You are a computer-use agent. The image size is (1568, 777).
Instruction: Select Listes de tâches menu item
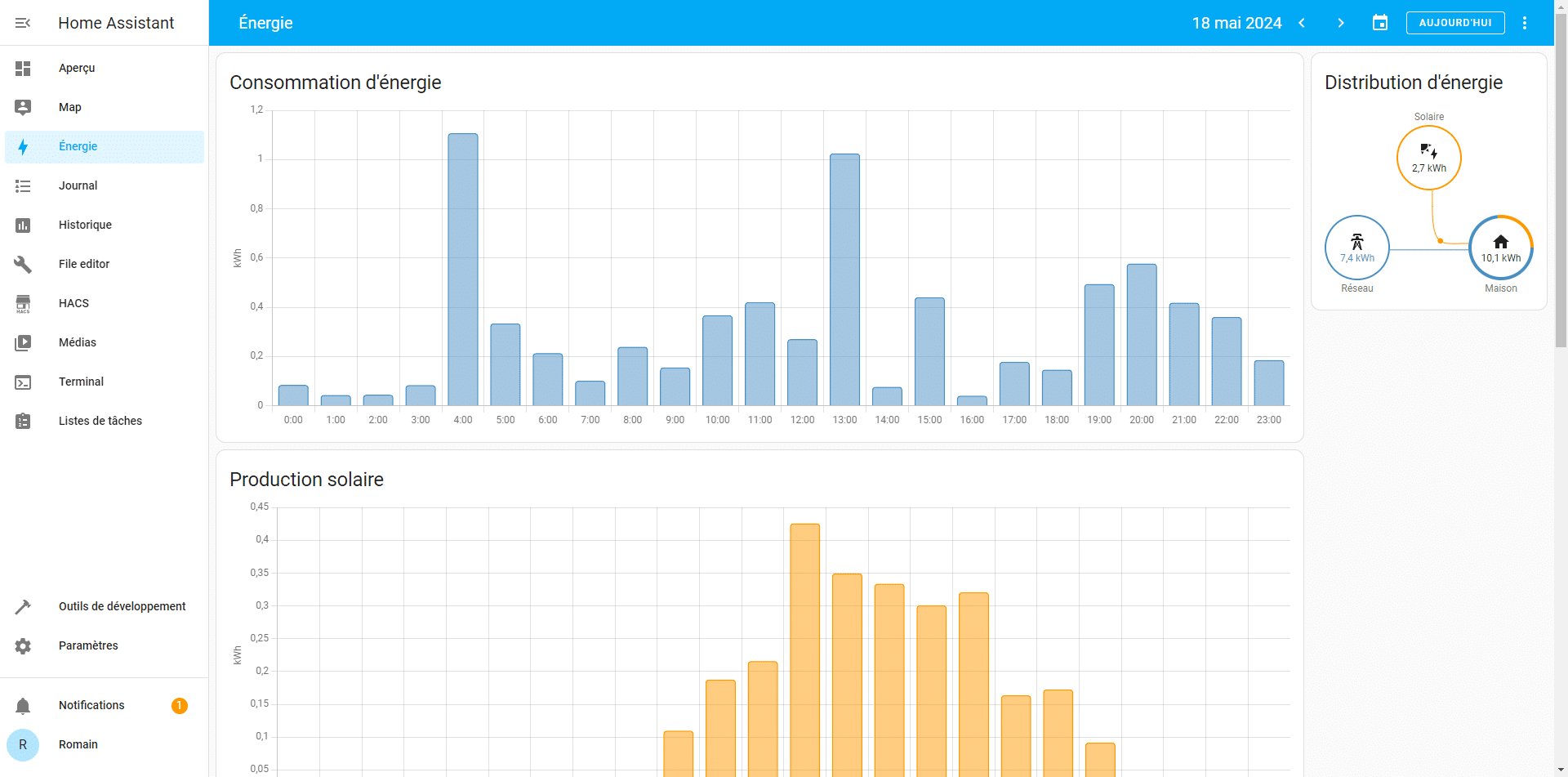100,422
